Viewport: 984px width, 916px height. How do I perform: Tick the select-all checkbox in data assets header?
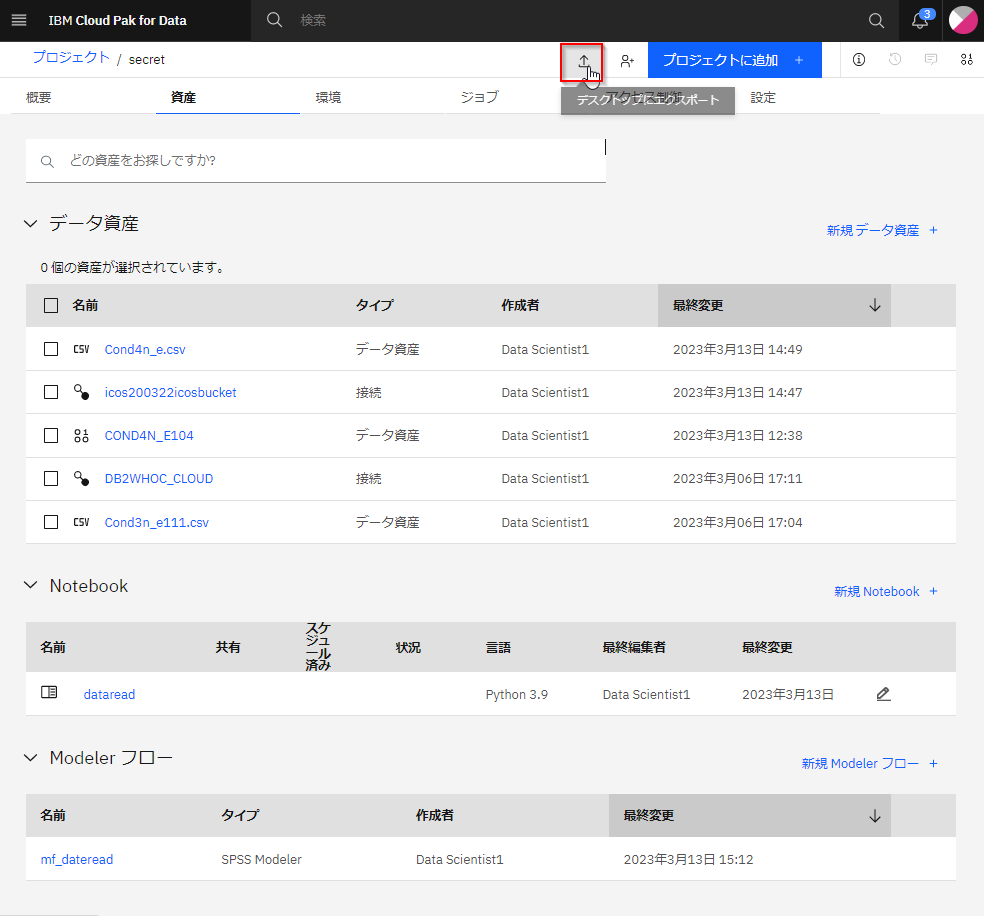51,306
